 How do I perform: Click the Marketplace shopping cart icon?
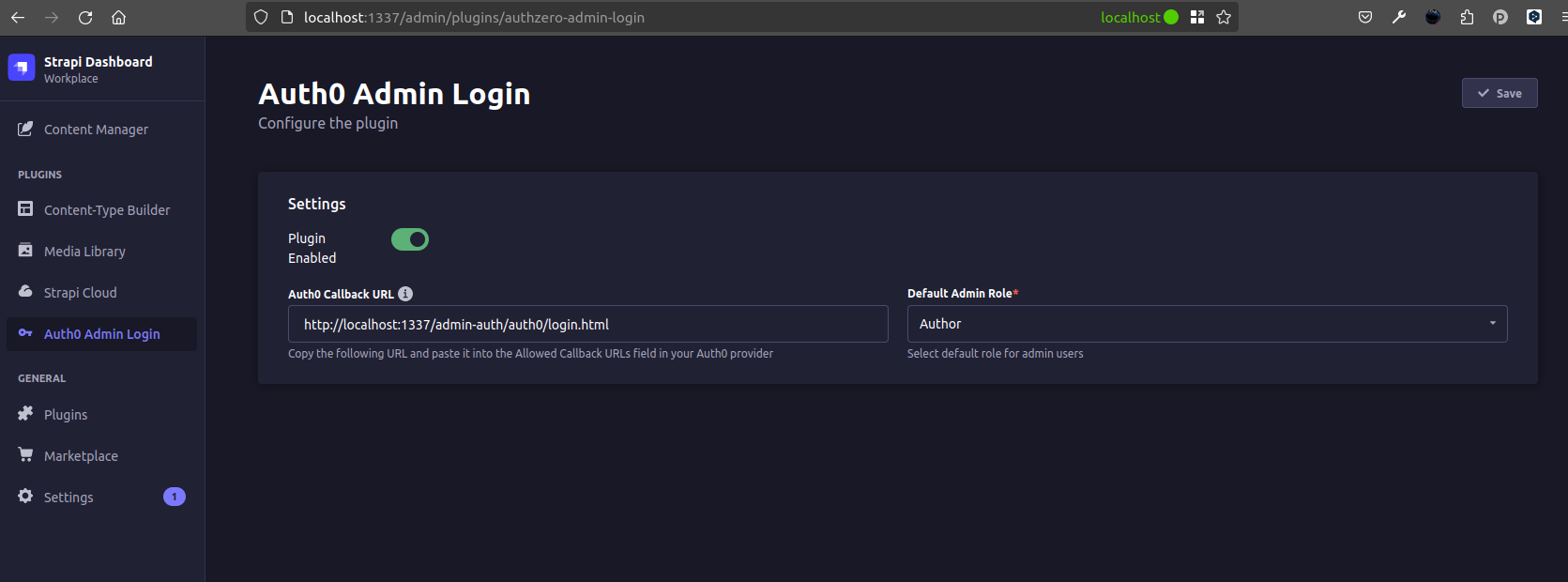coord(25,455)
